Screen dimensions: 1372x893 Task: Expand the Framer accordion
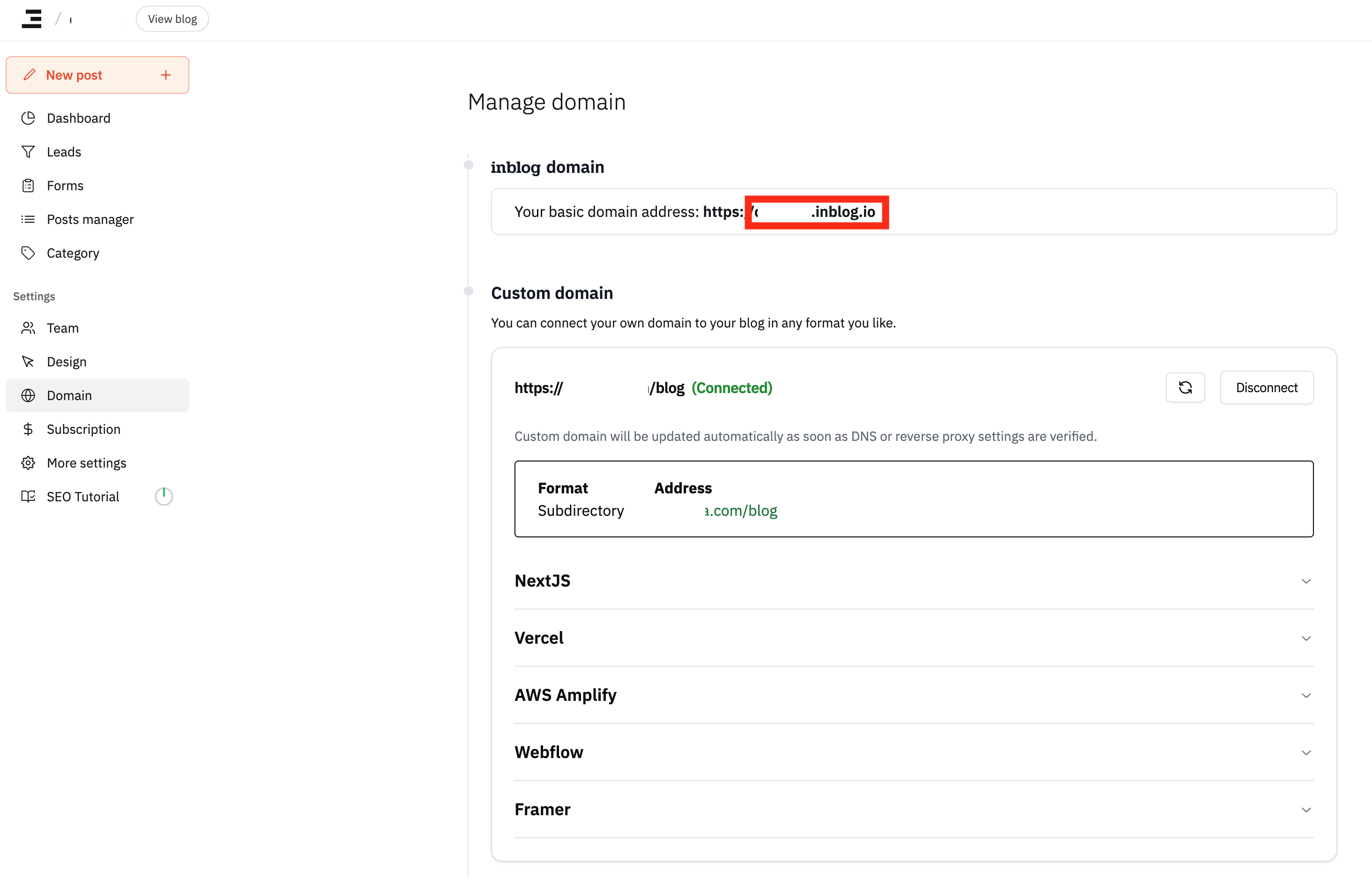pos(1306,810)
